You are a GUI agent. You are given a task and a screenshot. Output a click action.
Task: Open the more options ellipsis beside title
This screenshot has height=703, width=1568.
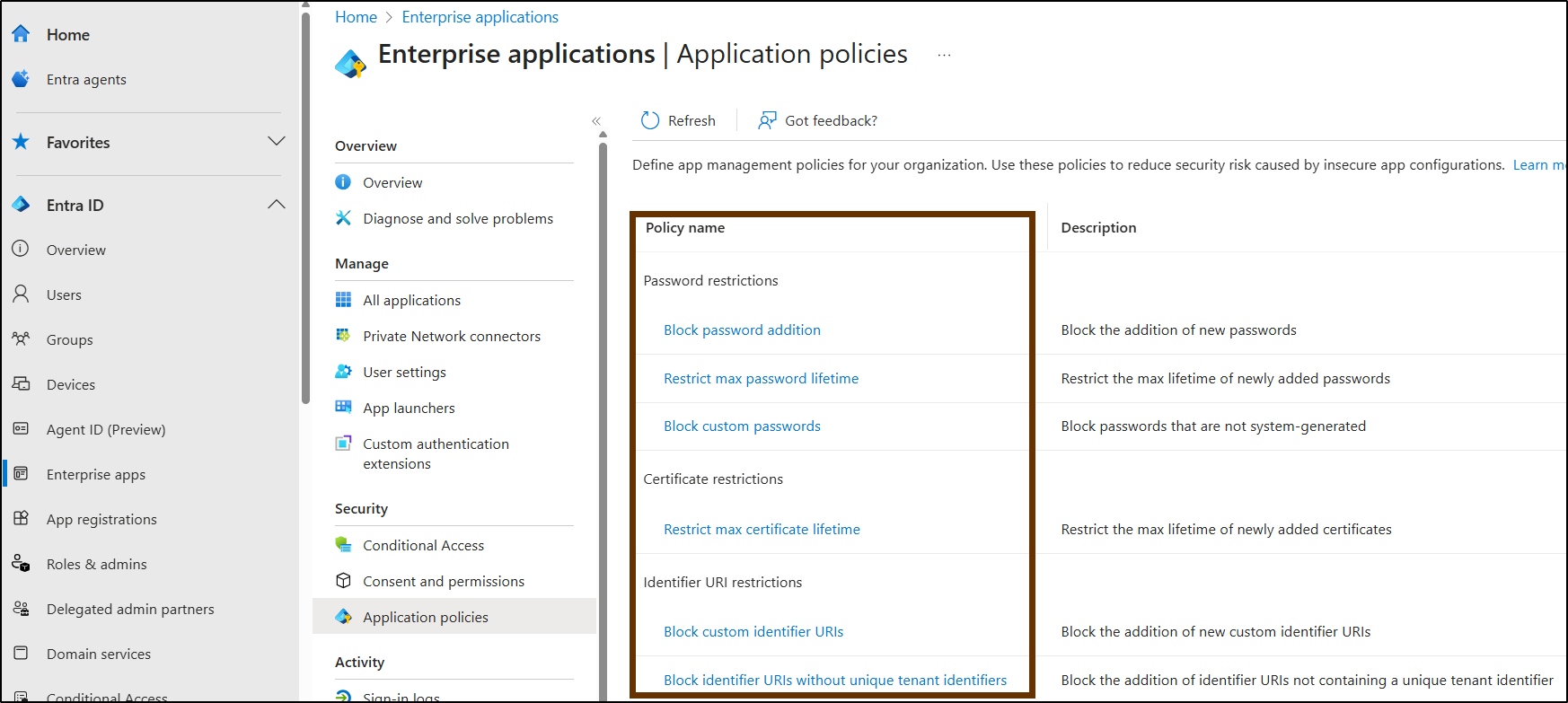click(944, 55)
